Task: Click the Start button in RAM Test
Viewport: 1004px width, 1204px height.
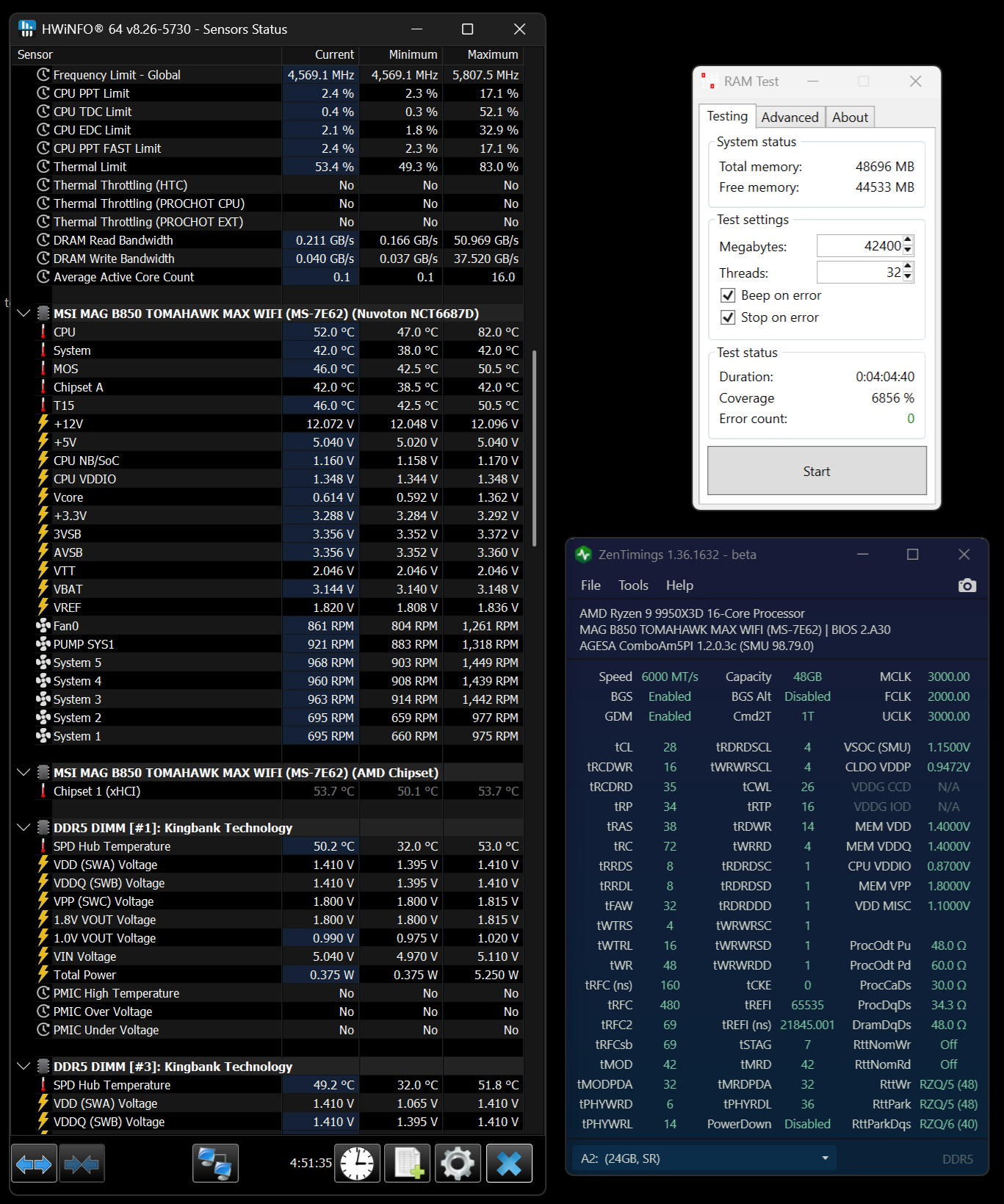Action: (x=817, y=471)
